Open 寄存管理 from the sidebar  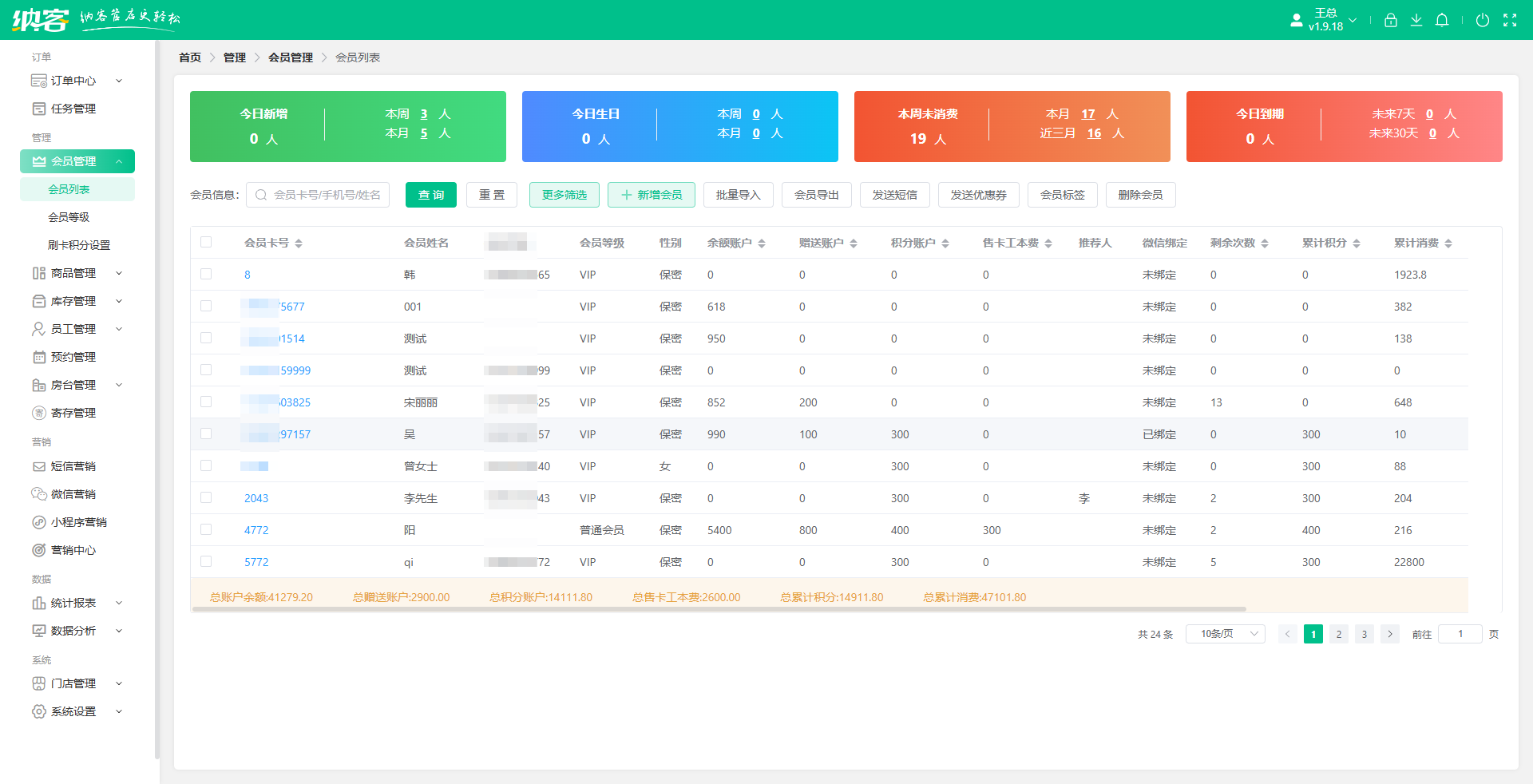coord(73,413)
